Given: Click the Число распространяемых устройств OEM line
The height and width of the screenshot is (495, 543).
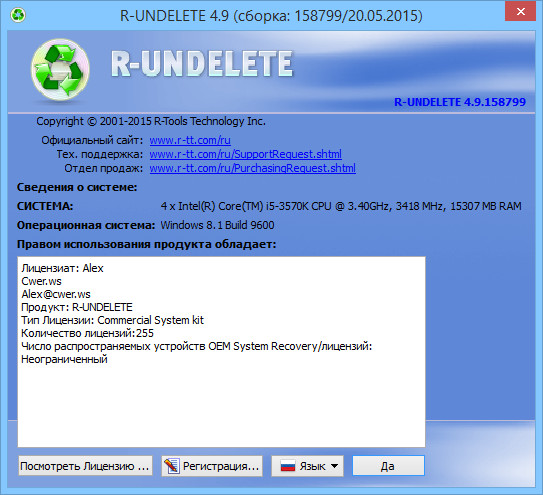Looking at the screenshot, I should (x=197, y=346).
